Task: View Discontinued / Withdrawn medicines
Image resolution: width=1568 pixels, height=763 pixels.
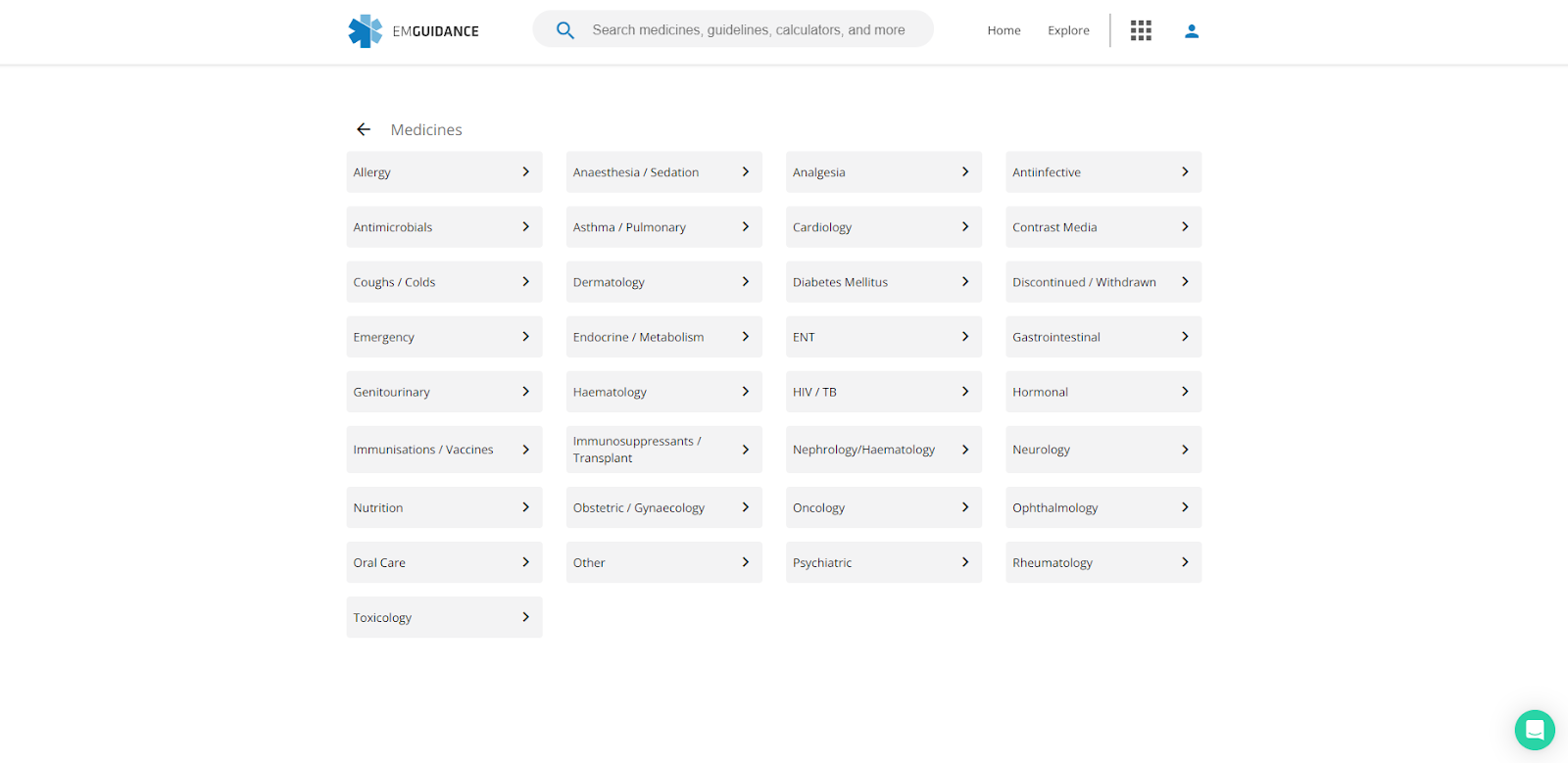Action: [x=1103, y=282]
